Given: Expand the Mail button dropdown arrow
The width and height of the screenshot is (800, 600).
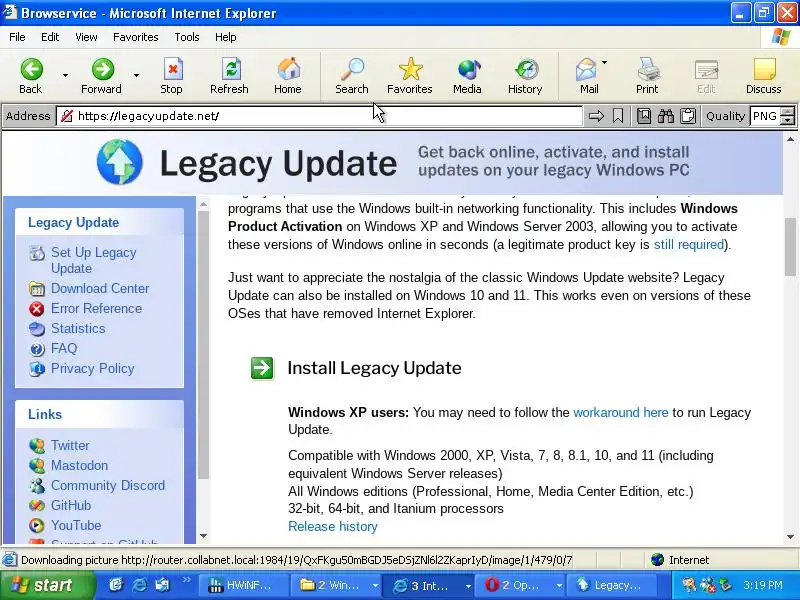Looking at the screenshot, I should point(605,63).
